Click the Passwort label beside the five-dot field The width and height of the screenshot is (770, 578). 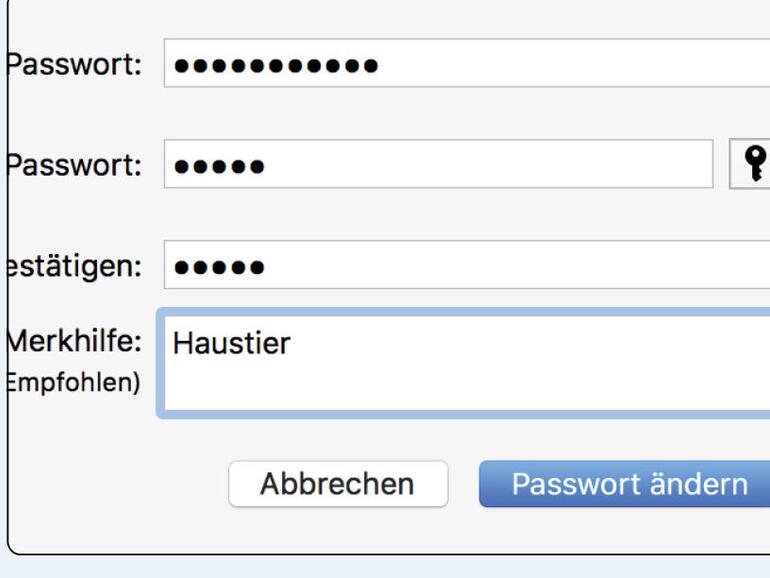(x=72, y=165)
